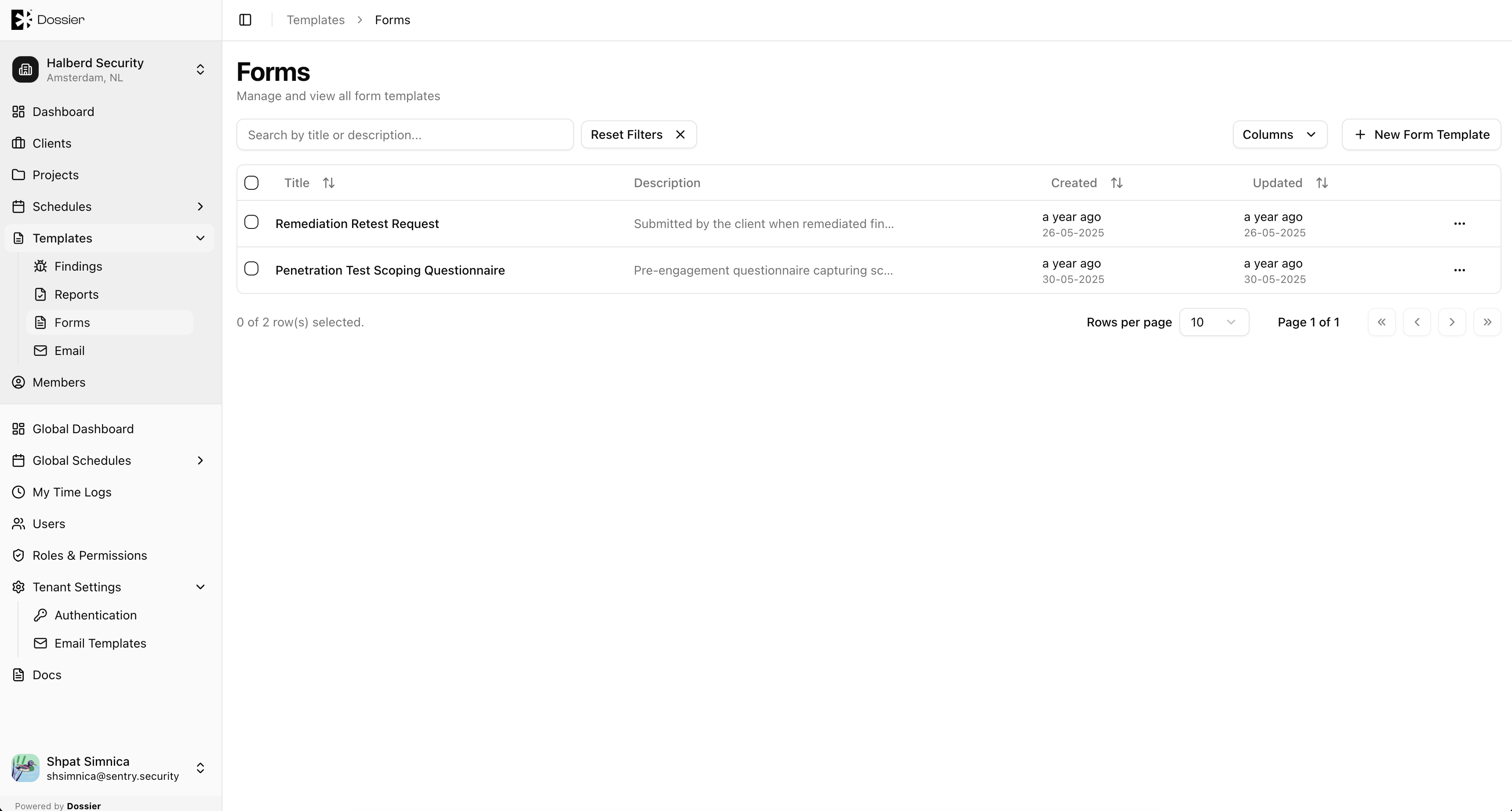Image resolution: width=1512 pixels, height=811 pixels.
Task: Open the Docs page
Action: tap(109, 675)
